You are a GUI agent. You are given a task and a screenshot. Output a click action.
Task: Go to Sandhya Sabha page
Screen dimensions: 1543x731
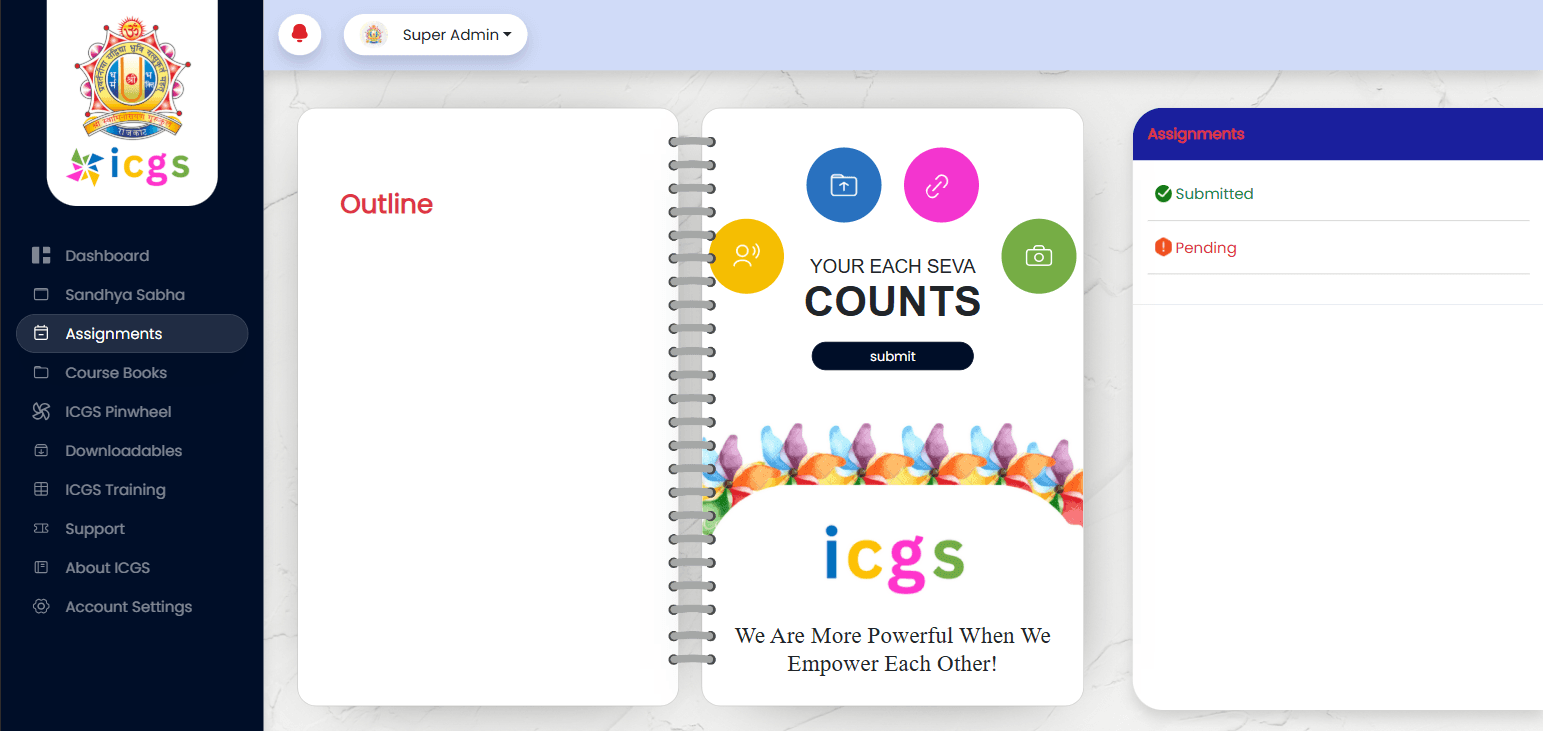124,295
